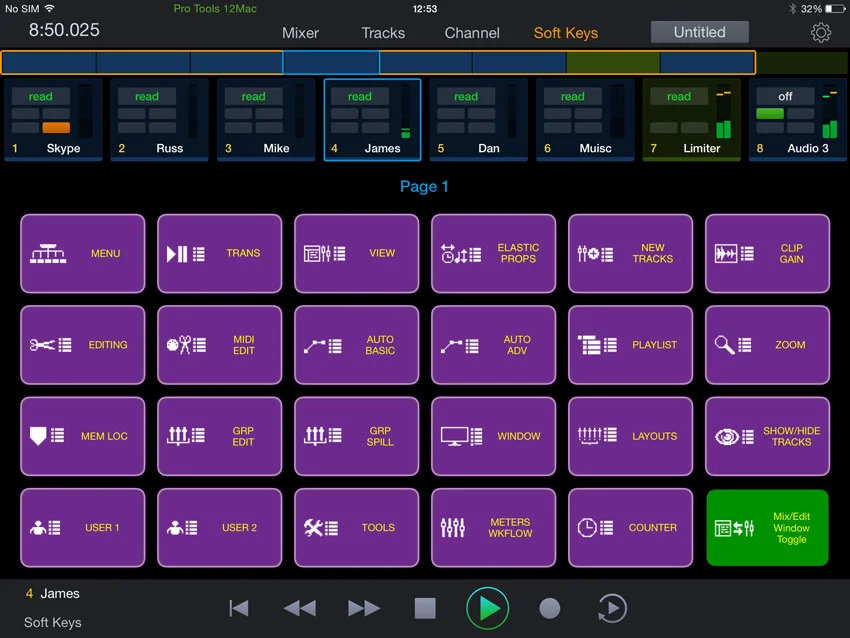Switch to the Tracks tab

(x=383, y=33)
